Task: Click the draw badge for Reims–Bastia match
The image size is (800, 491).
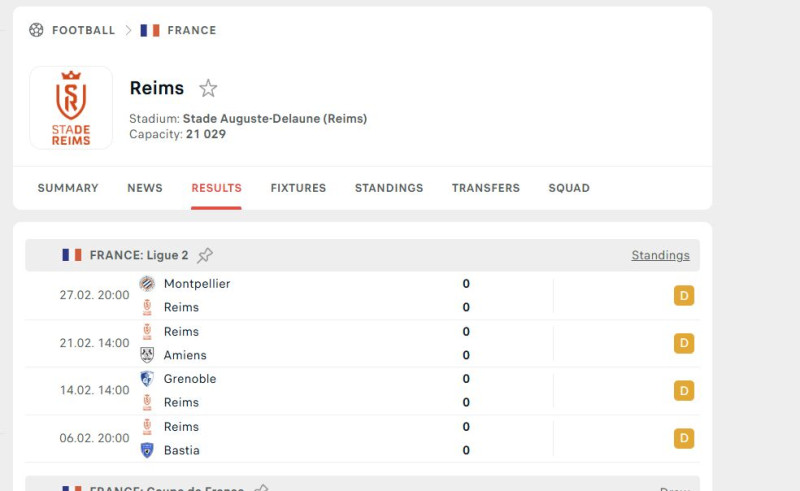Action: point(684,438)
